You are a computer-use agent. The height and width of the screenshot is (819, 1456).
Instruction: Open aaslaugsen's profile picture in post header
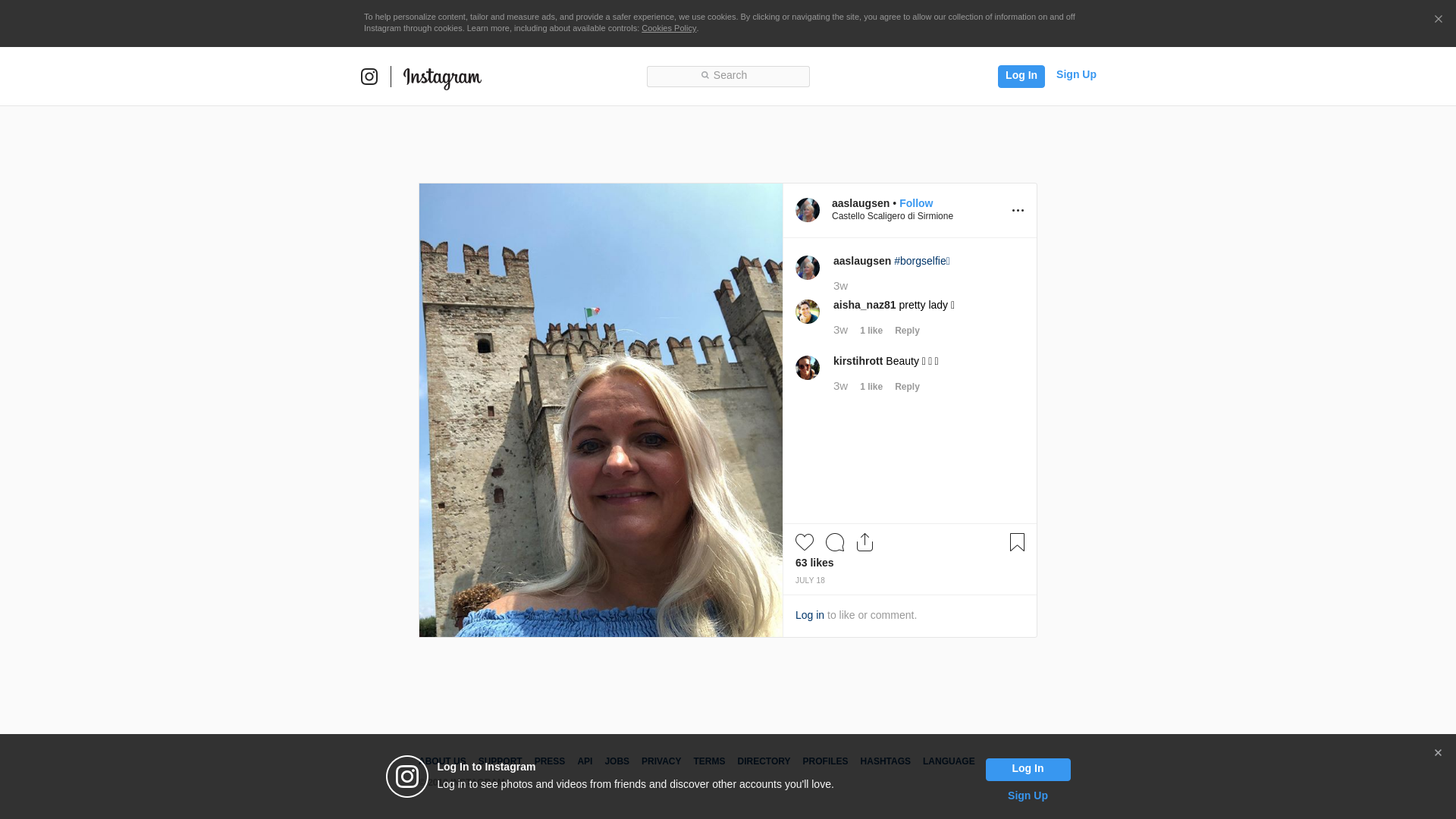click(x=808, y=210)
